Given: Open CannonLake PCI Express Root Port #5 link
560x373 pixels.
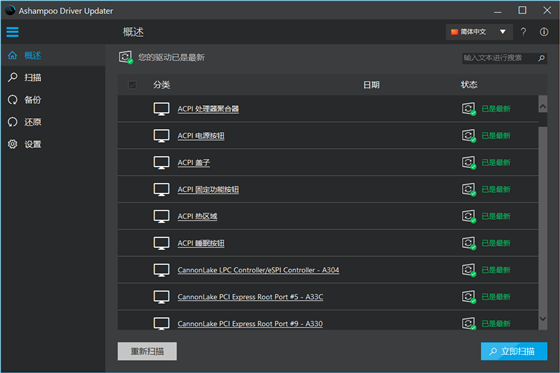Looking at the screenshot, I should 250,297.
